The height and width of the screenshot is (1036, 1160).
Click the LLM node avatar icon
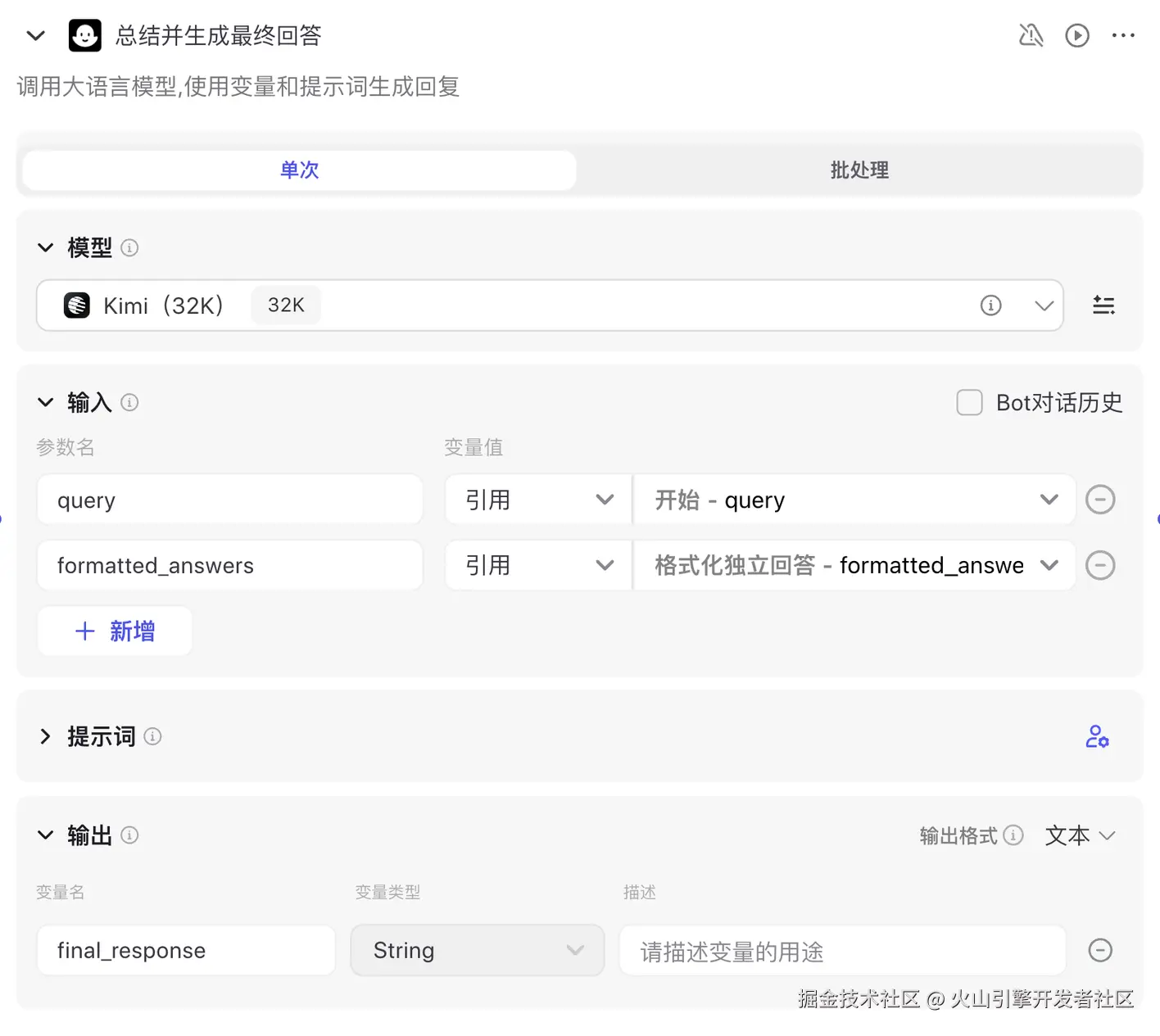(85, 35)
